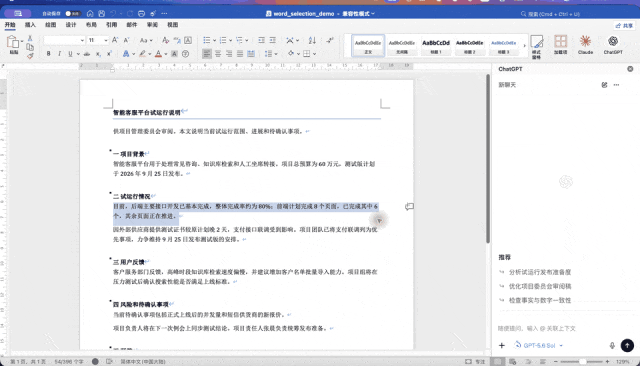Expand the styles gallery arrow

pyautogui.click(x=524, y=46)
